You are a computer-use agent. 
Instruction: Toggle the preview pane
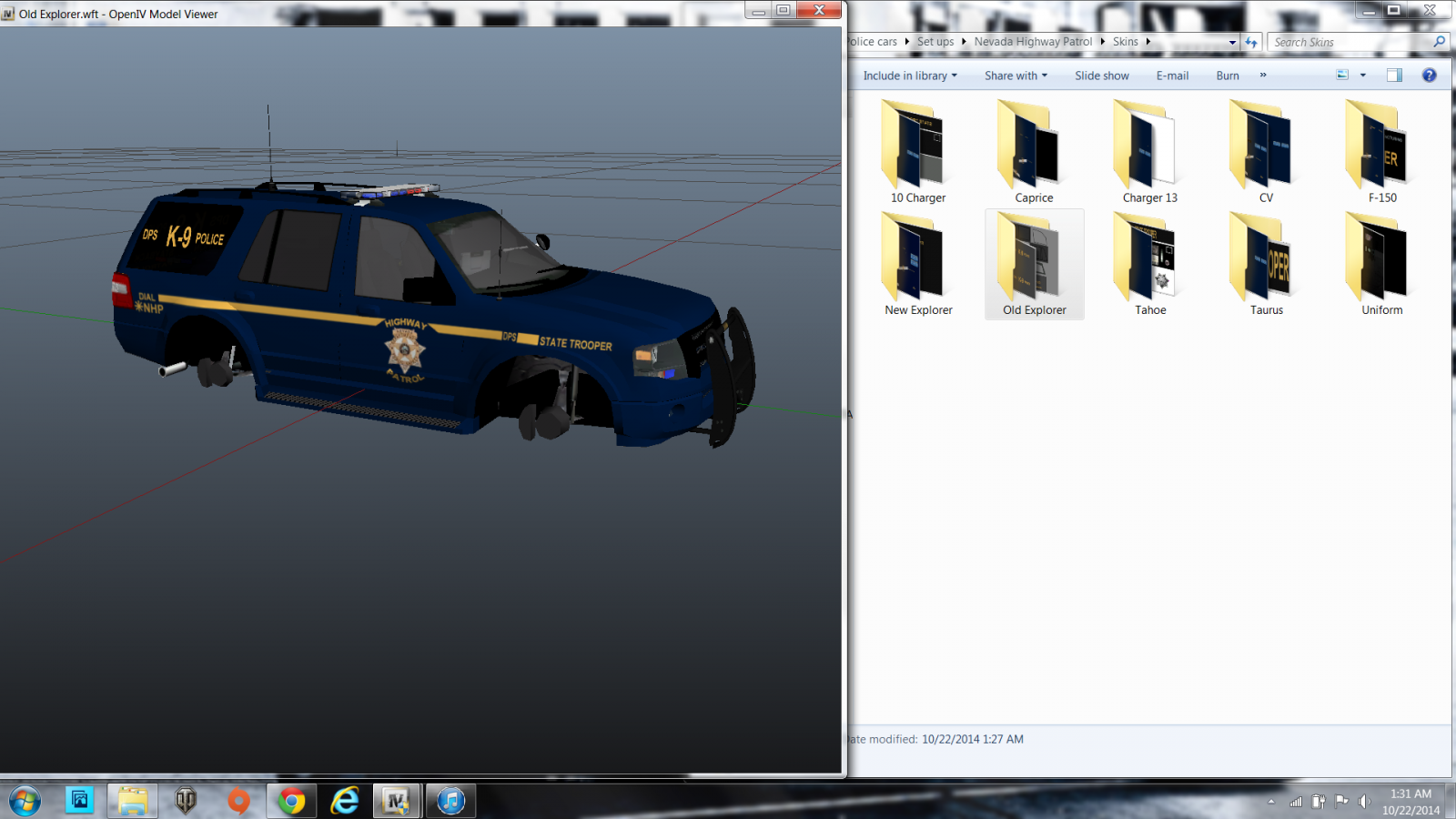[1394, 76]
